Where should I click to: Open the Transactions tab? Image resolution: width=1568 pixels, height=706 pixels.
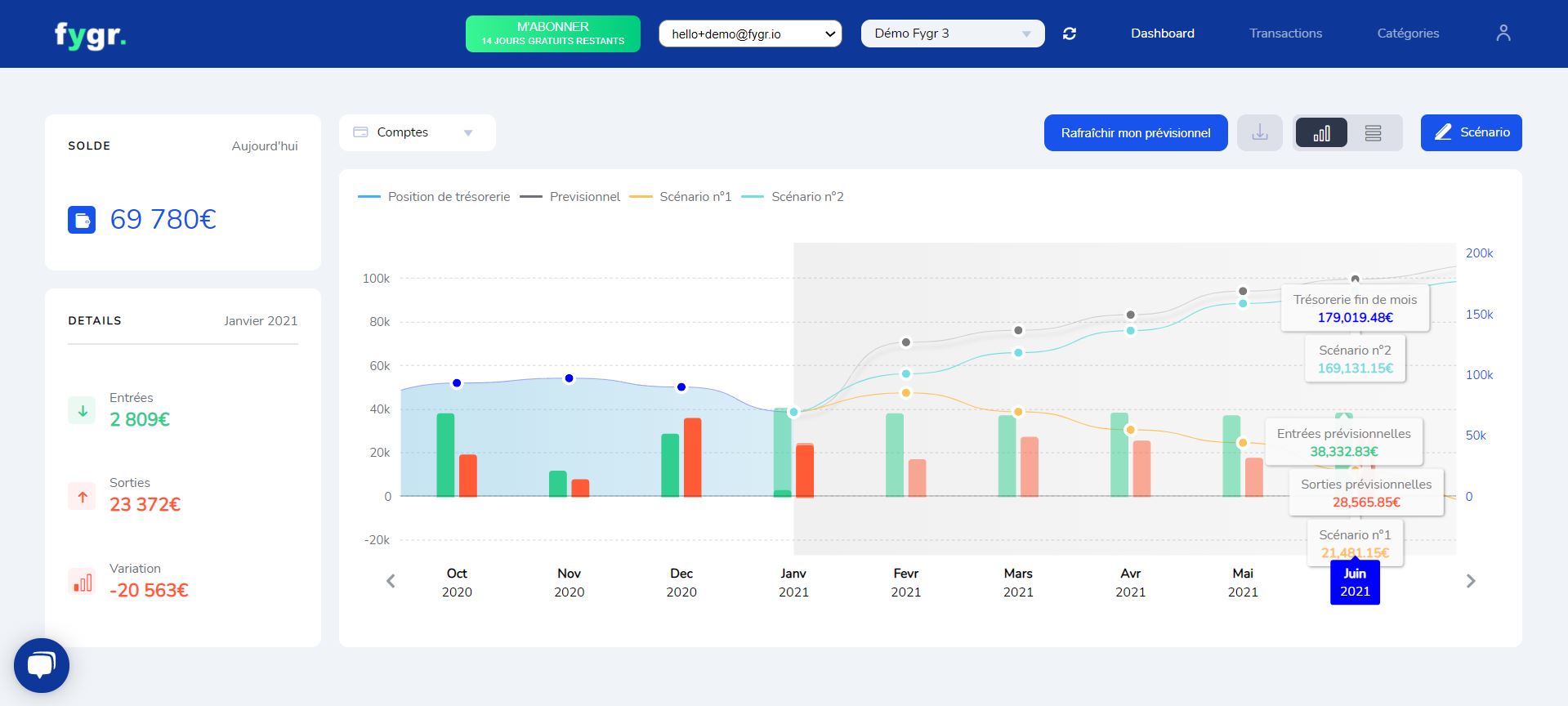point(1285,34)
